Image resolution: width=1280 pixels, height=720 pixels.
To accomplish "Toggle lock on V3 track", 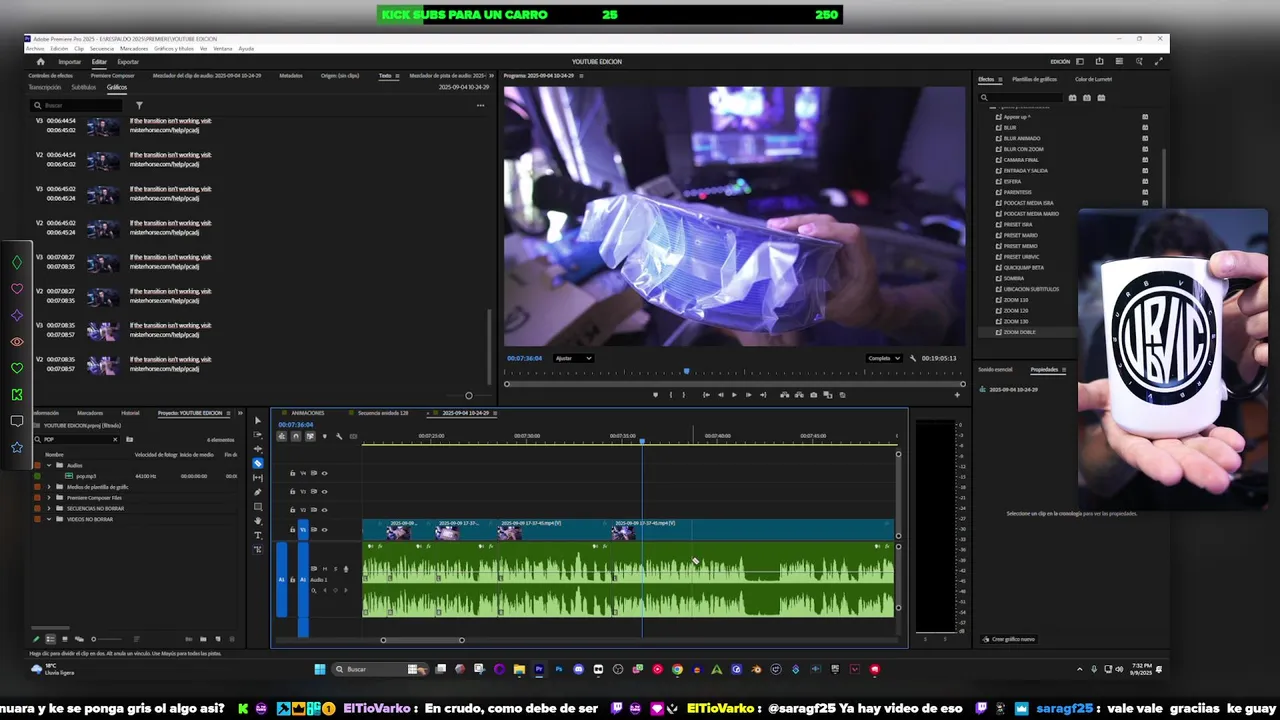I will point(293,491).
